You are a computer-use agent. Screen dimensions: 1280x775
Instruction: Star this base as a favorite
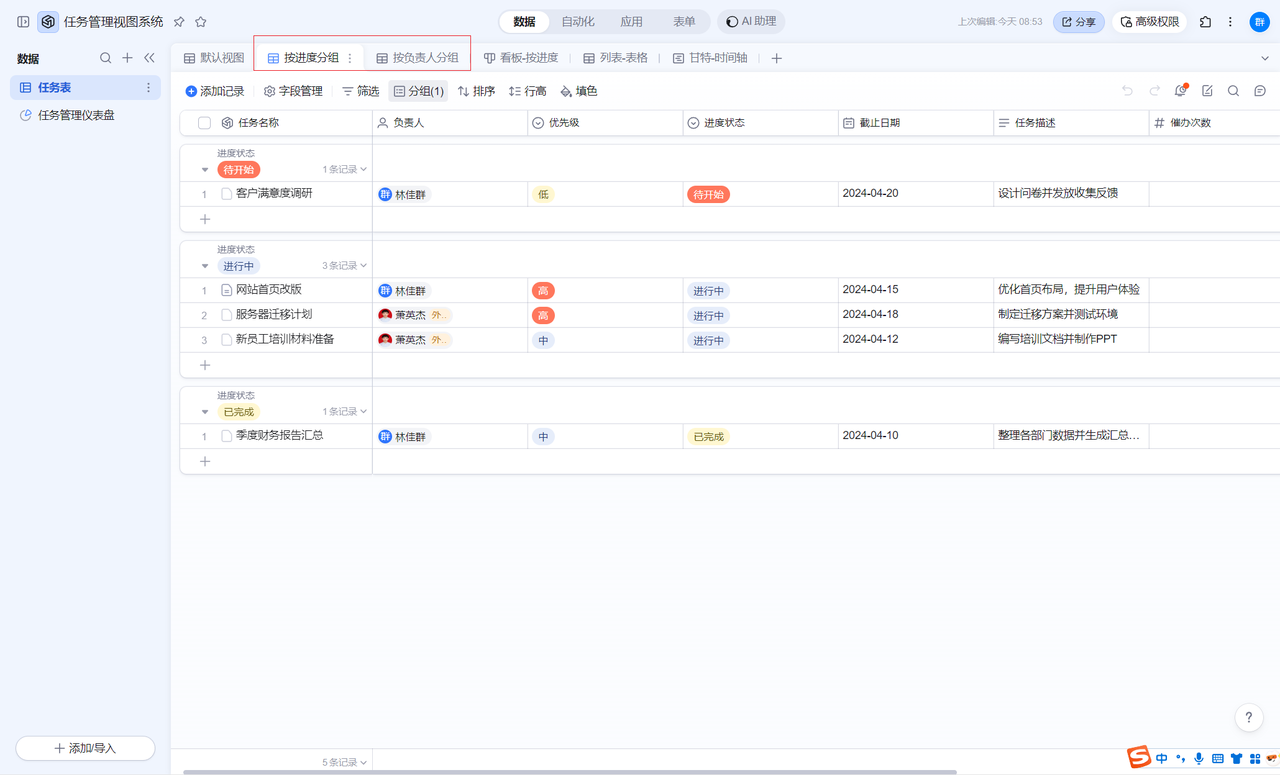(201, 22)
